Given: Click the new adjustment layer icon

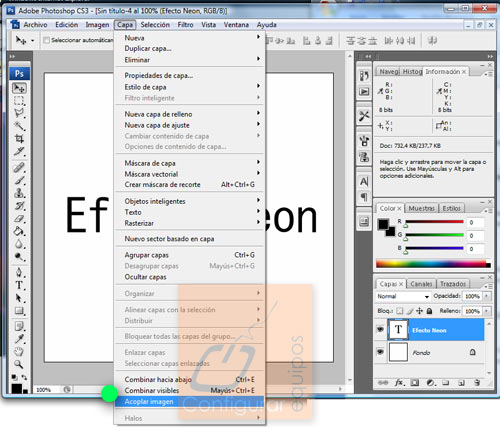Looking at the screenshot, I should [431, 382].
